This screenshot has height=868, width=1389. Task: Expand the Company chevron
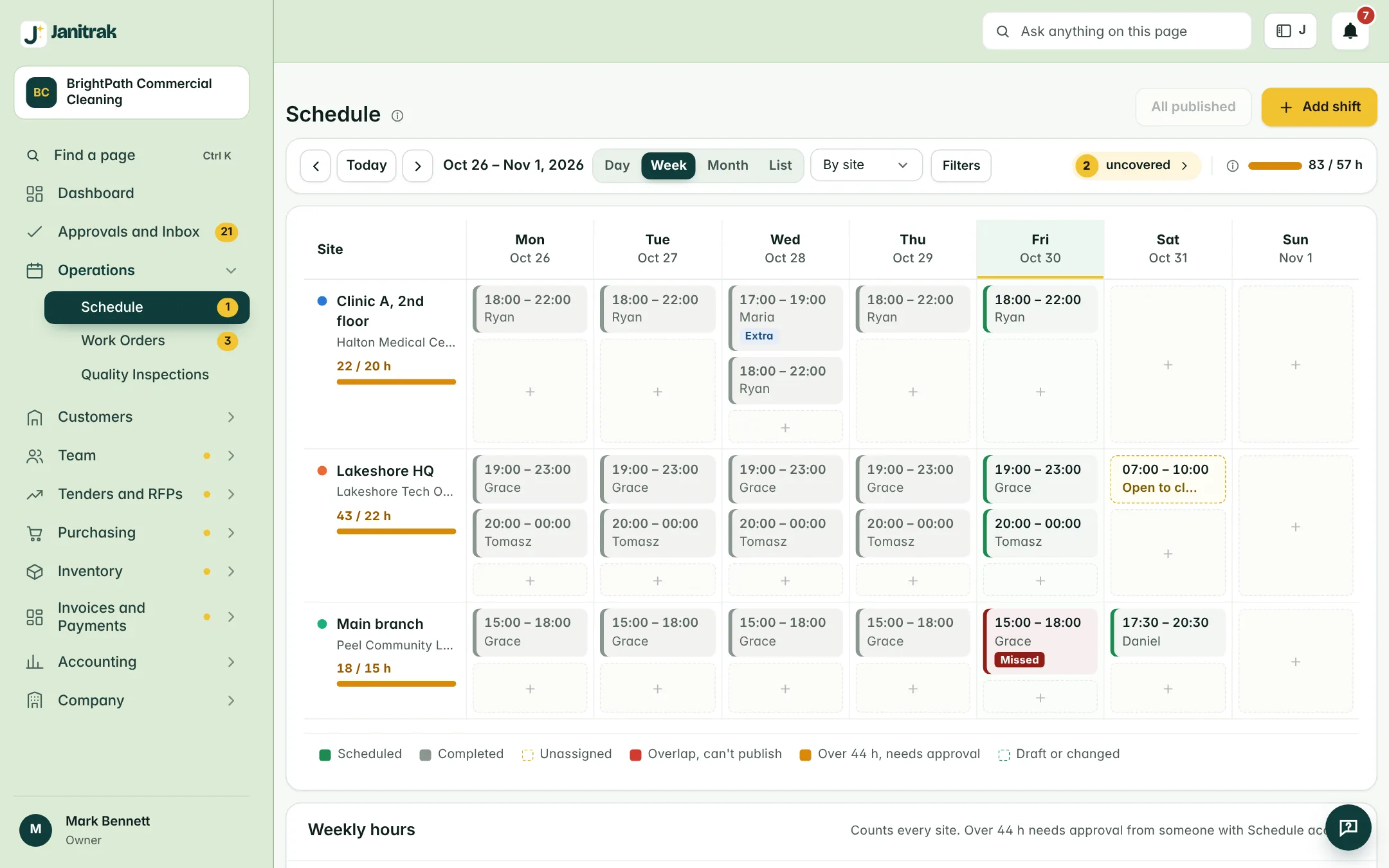[x=231, y=701]
